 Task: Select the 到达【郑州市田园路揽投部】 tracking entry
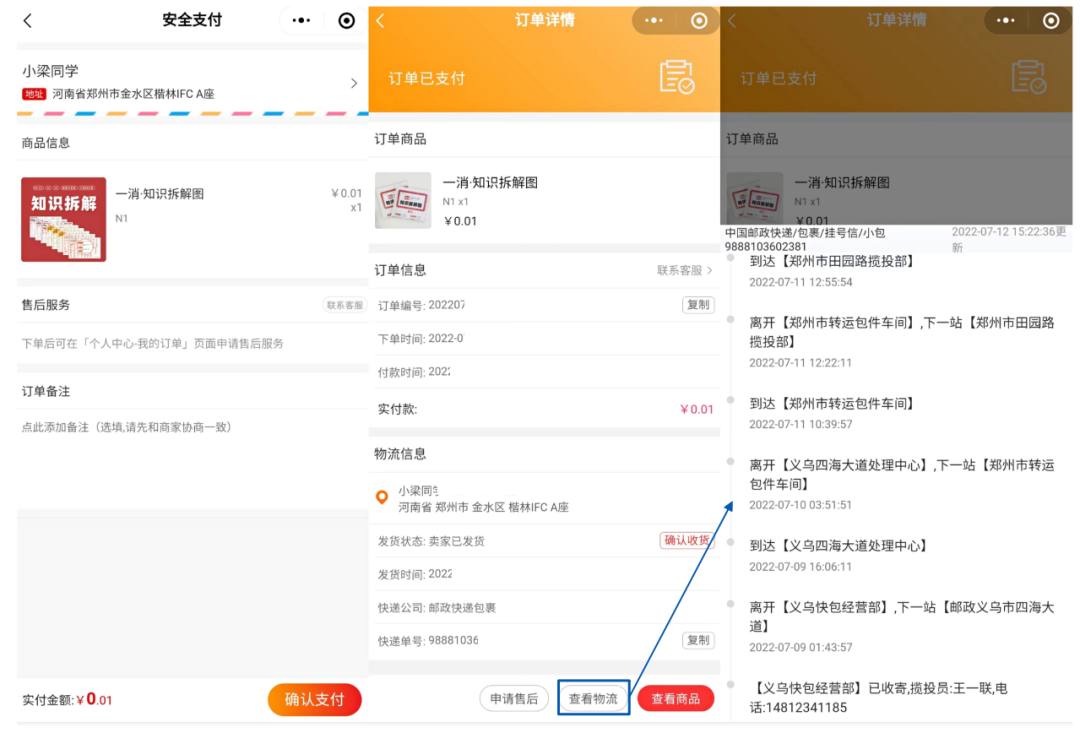(x=832, y=262)
